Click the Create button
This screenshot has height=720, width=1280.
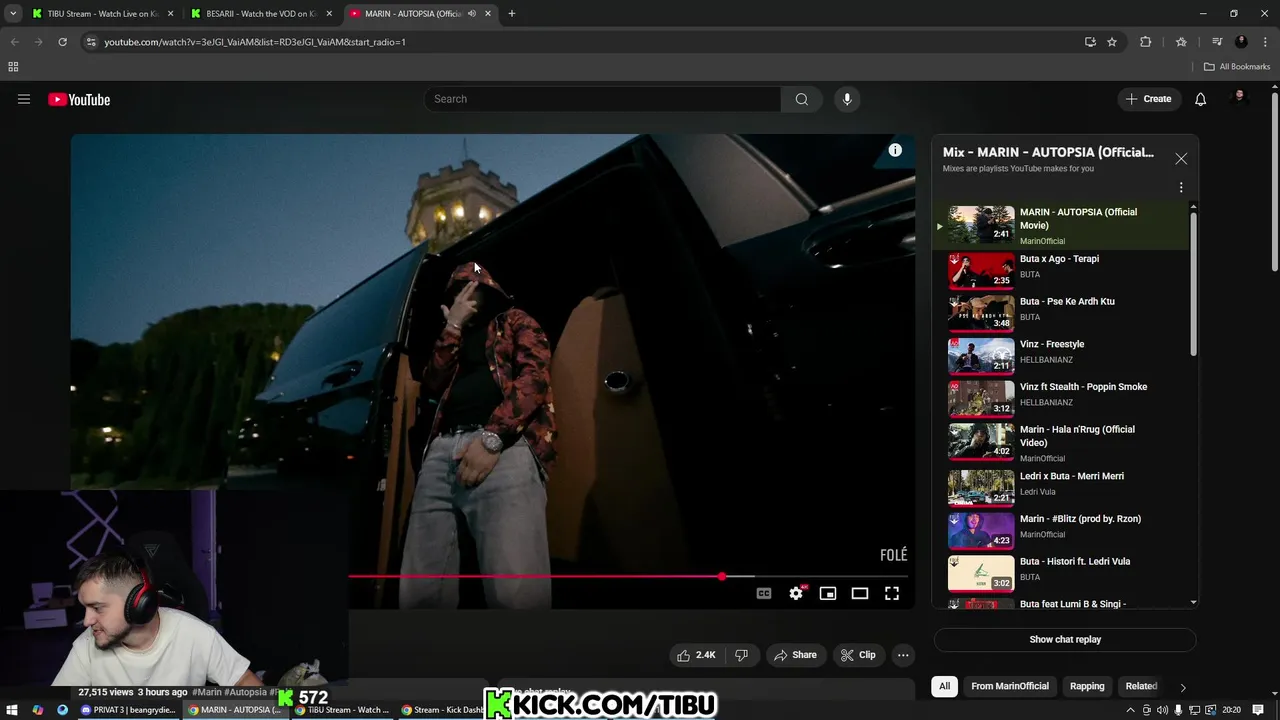[1148, 99]
